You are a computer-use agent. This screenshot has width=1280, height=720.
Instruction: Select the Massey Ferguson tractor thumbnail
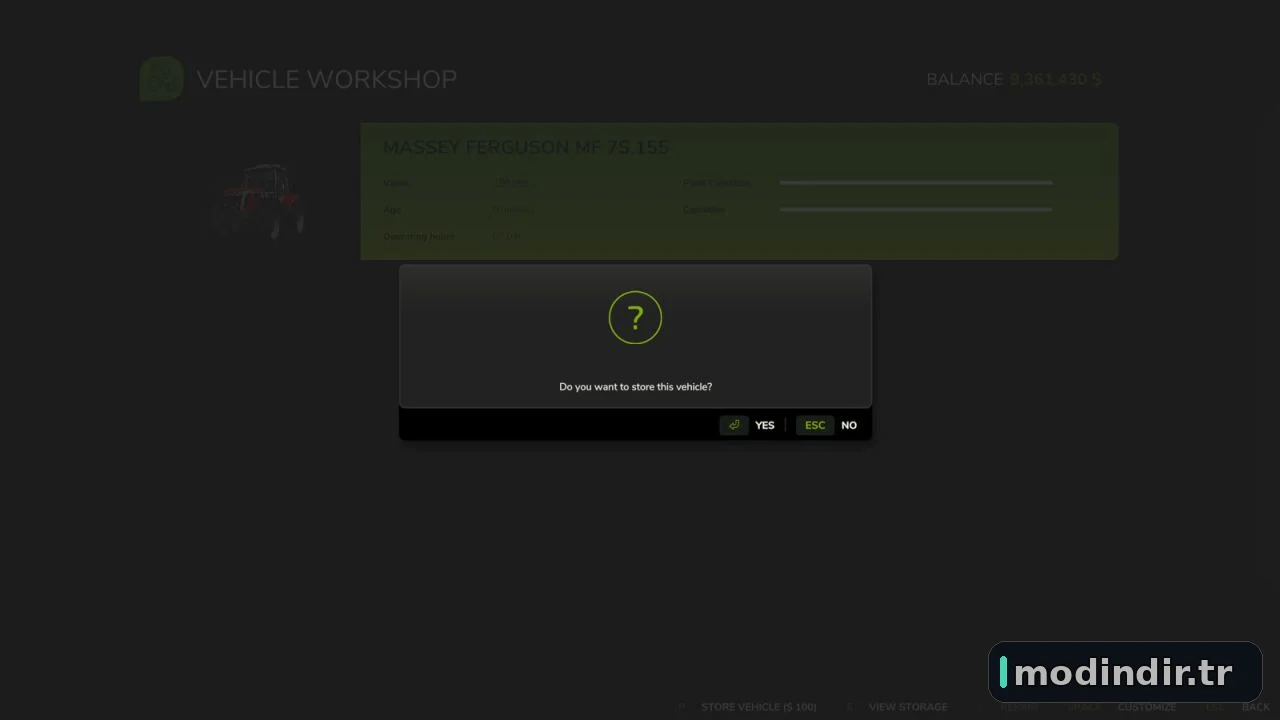(259, 201)
